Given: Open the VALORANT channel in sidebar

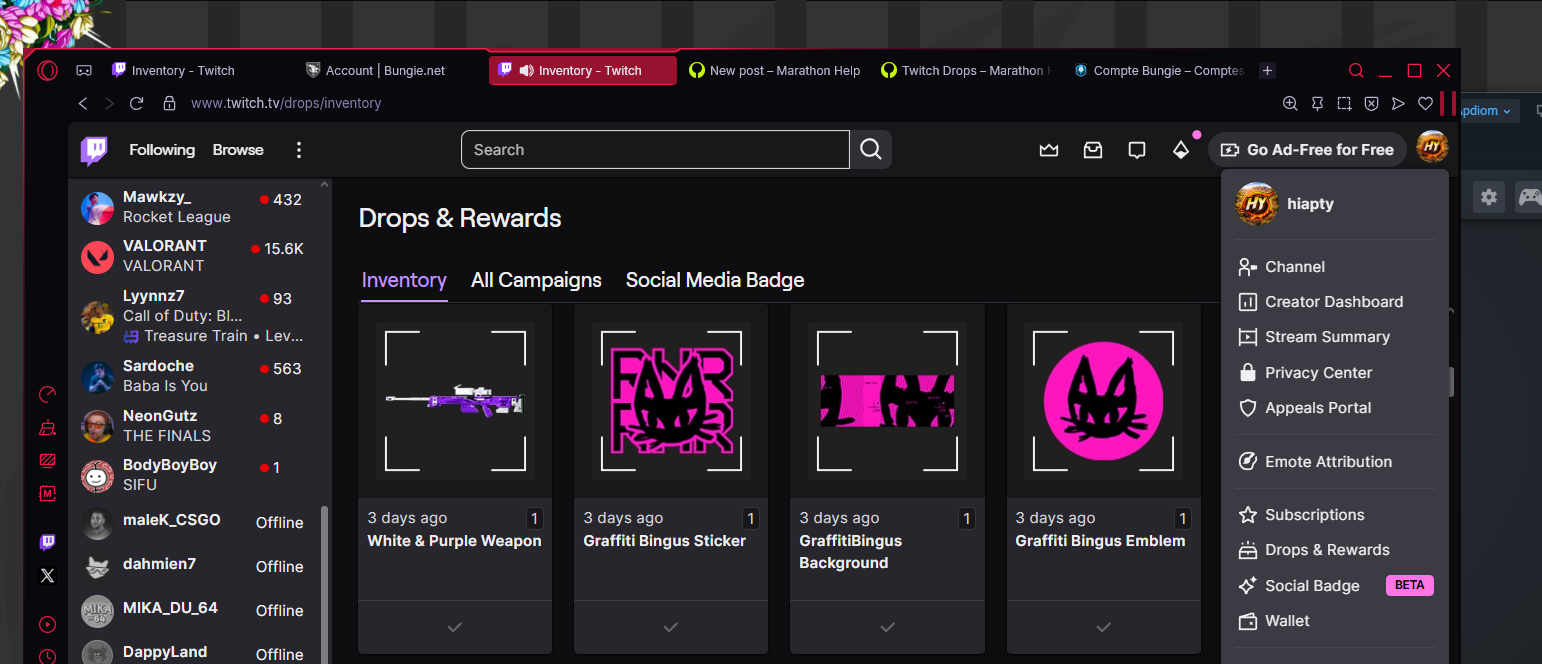Looking at the screenshot, I should (x=164, y=255).
